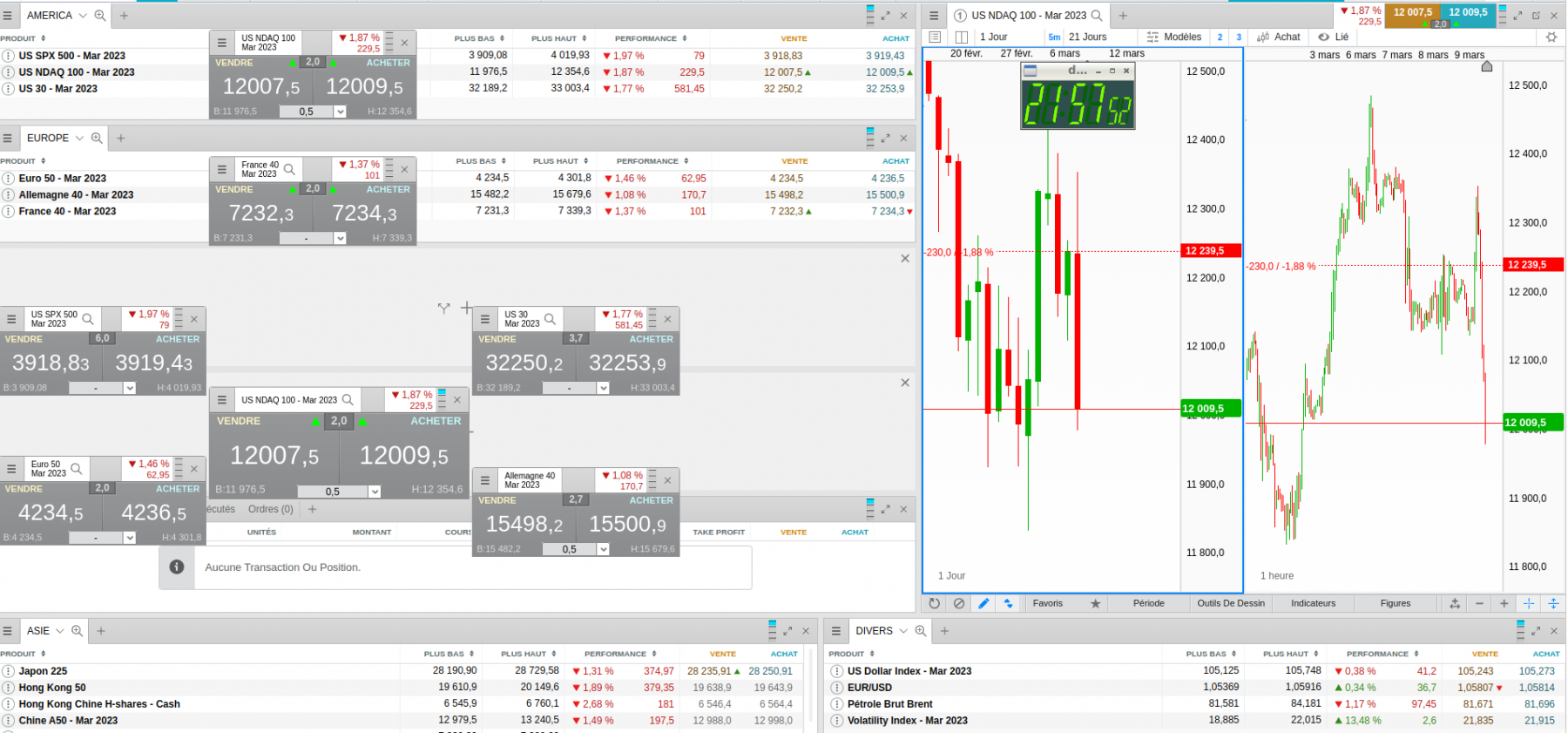Open info for US SPX 500 row
Image resolution: width=1568 pixels, height=733 pixels.
(8, 56)
